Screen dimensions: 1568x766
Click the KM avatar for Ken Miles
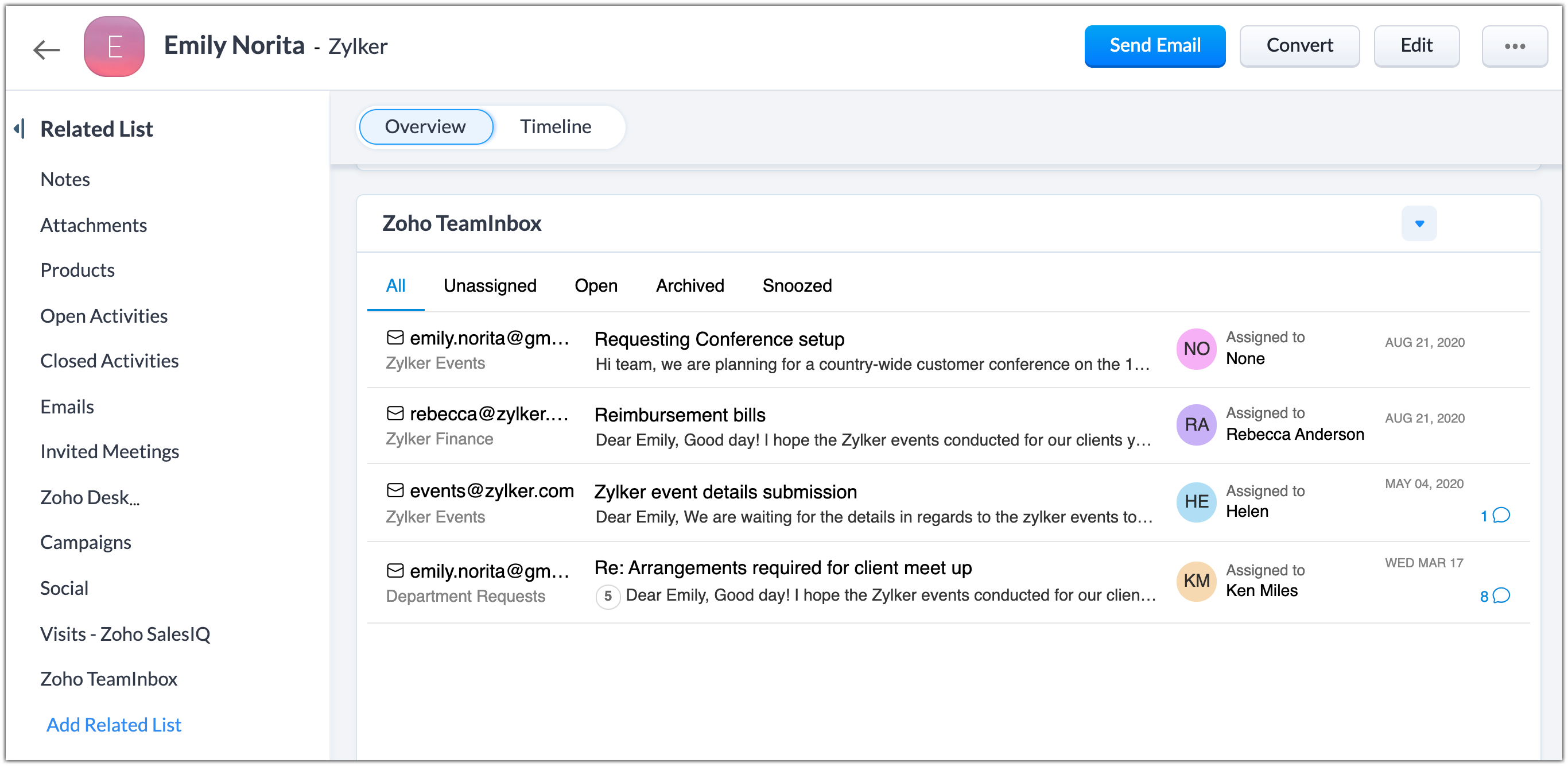[1196, 581]
